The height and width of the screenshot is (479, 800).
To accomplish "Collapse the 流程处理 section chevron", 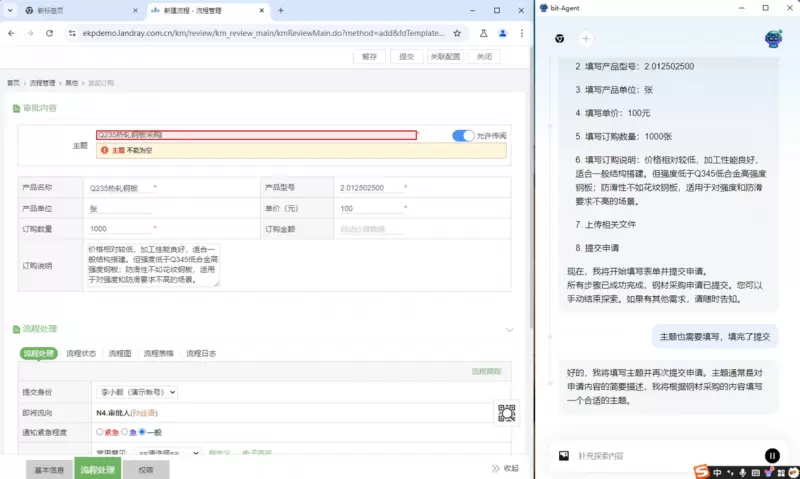I will pyautogui.click(x=510, y=329).
